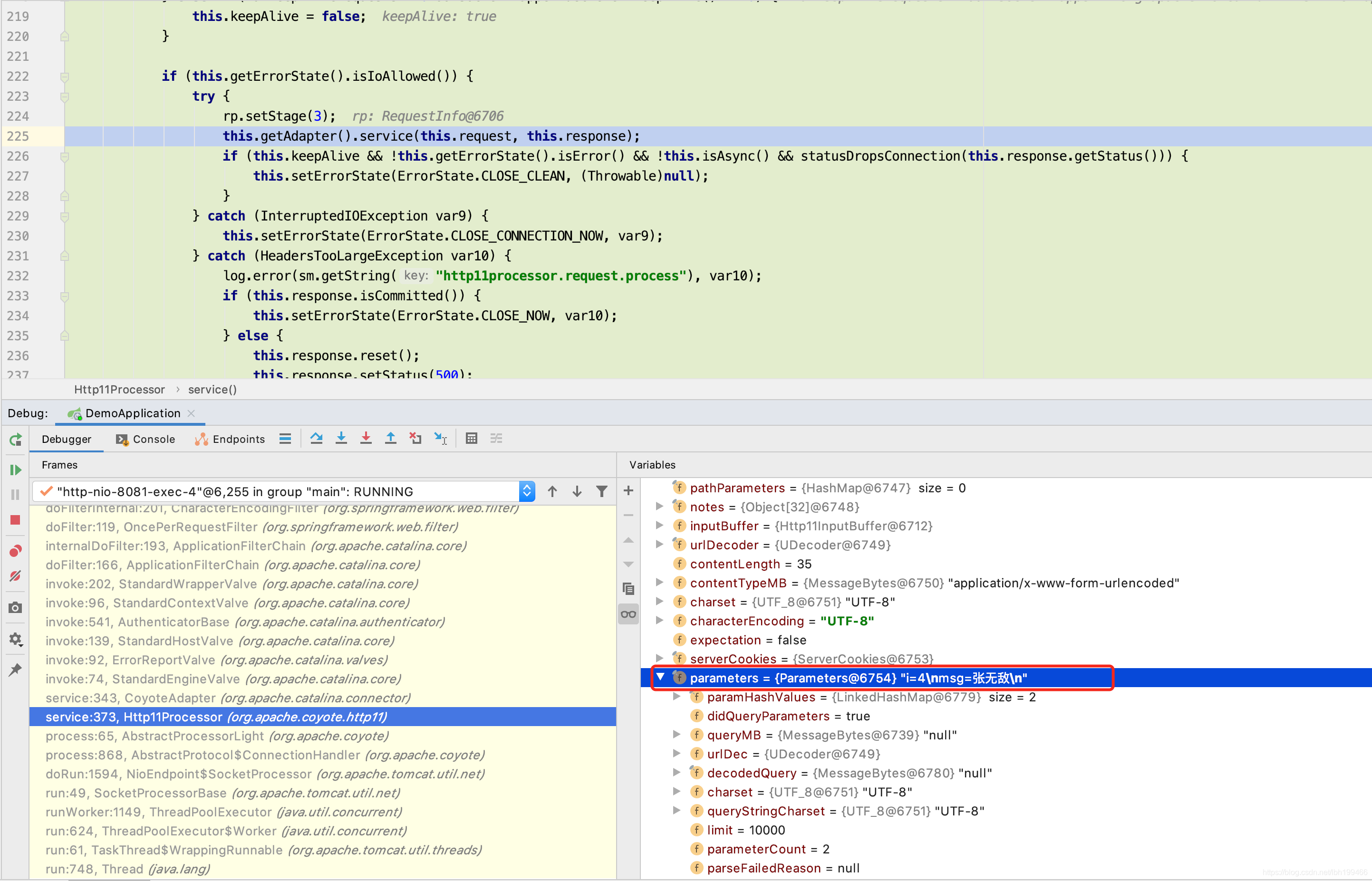
Task: Select the contentLength = 35 variable
Action: (1006, 564)
